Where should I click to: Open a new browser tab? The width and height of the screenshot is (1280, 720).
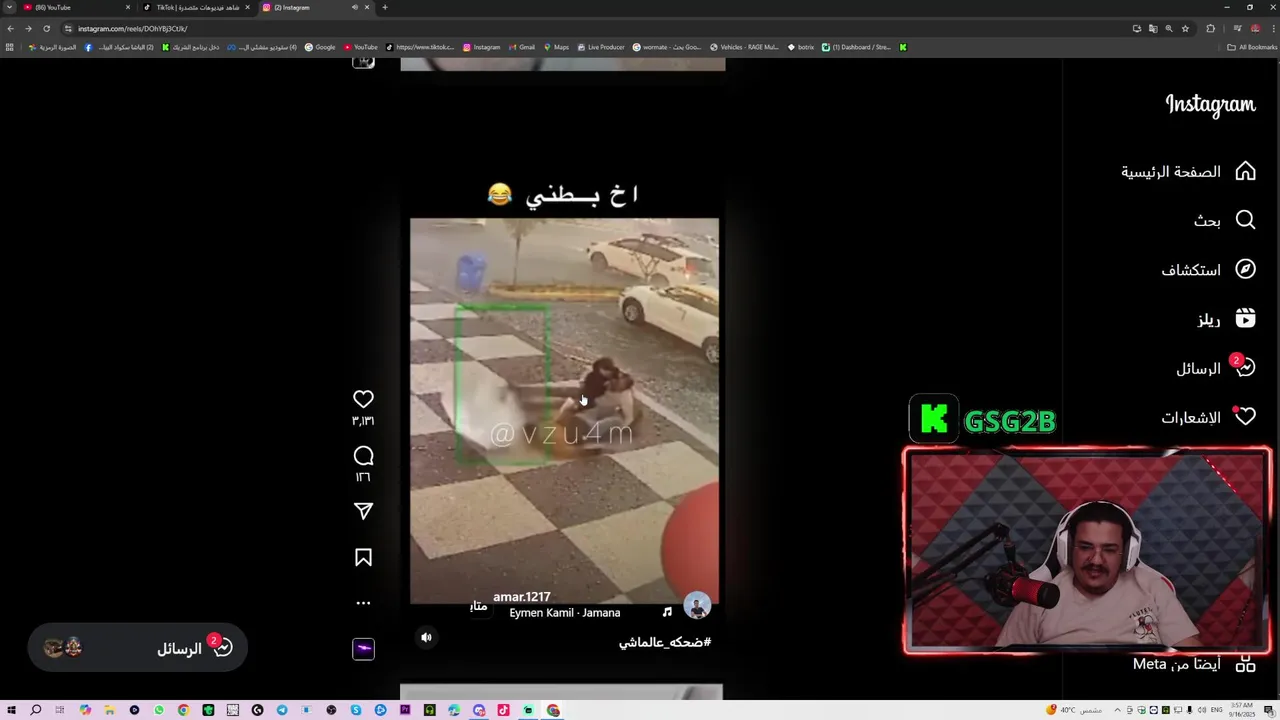[x=385, y=7]
